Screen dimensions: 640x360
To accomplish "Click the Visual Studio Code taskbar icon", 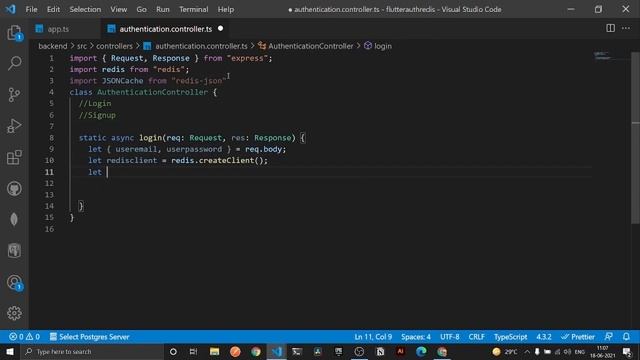I will 277,351.
